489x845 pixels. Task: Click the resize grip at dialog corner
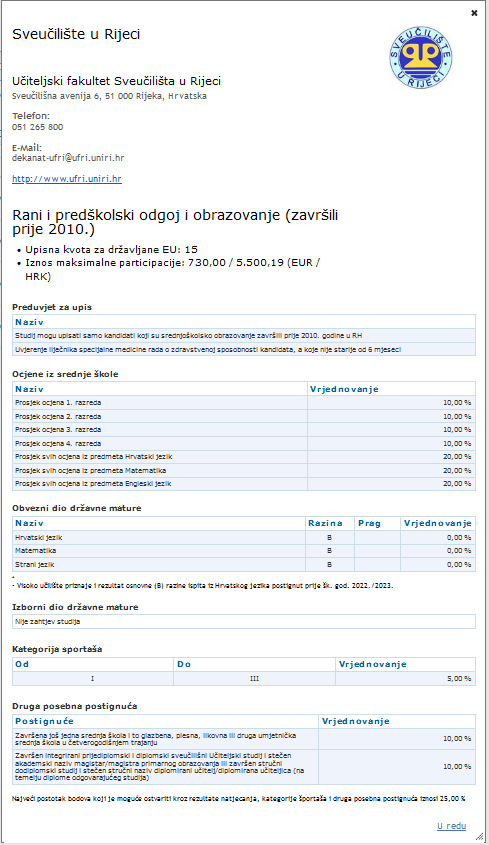pyautogui.click(x=480, y=836)
